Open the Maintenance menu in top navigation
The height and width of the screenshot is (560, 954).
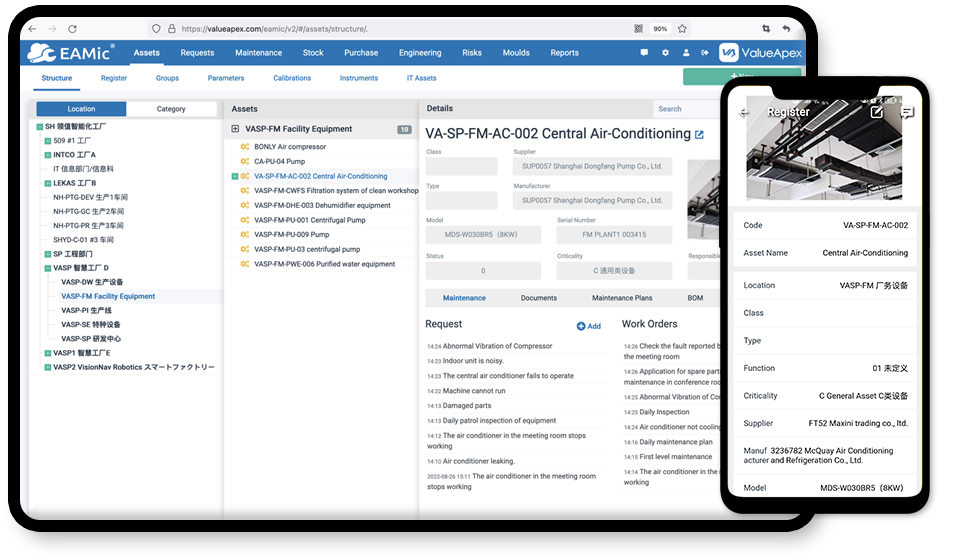259,53
